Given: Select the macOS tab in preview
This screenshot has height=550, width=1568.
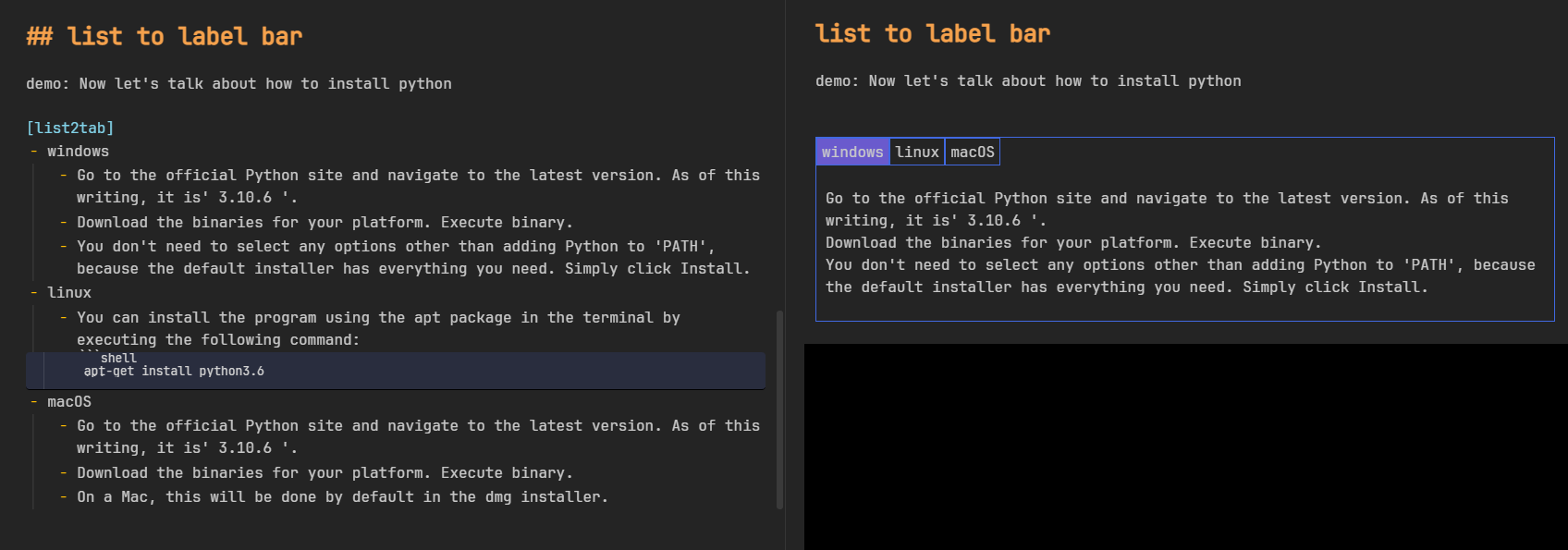Looking at the screenshot, I should tap(972, 153).
